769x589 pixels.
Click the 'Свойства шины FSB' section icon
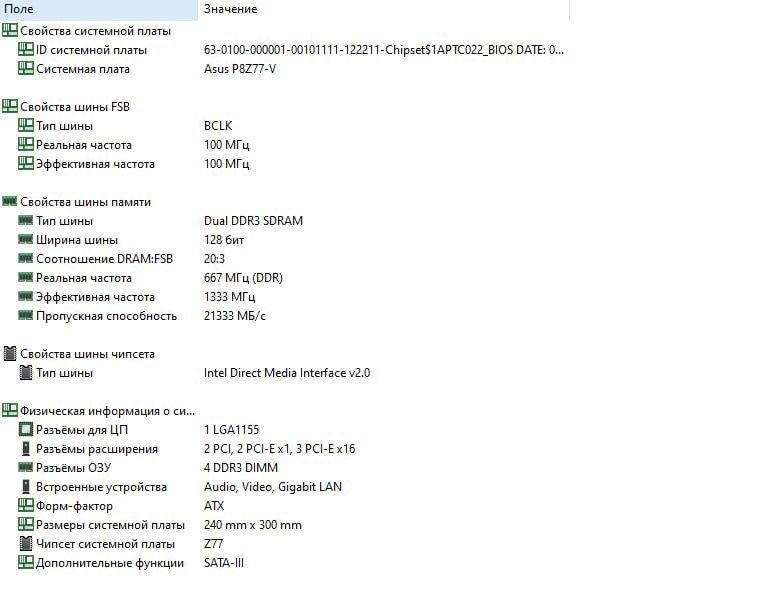(10, 106)
